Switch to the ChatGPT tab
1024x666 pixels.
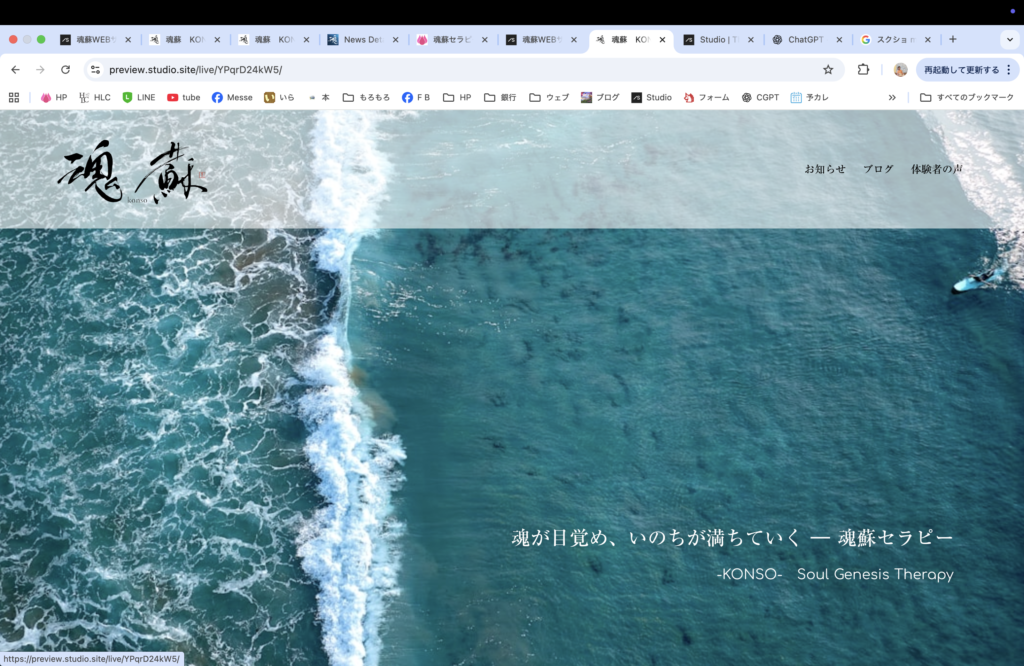point(803,40)
